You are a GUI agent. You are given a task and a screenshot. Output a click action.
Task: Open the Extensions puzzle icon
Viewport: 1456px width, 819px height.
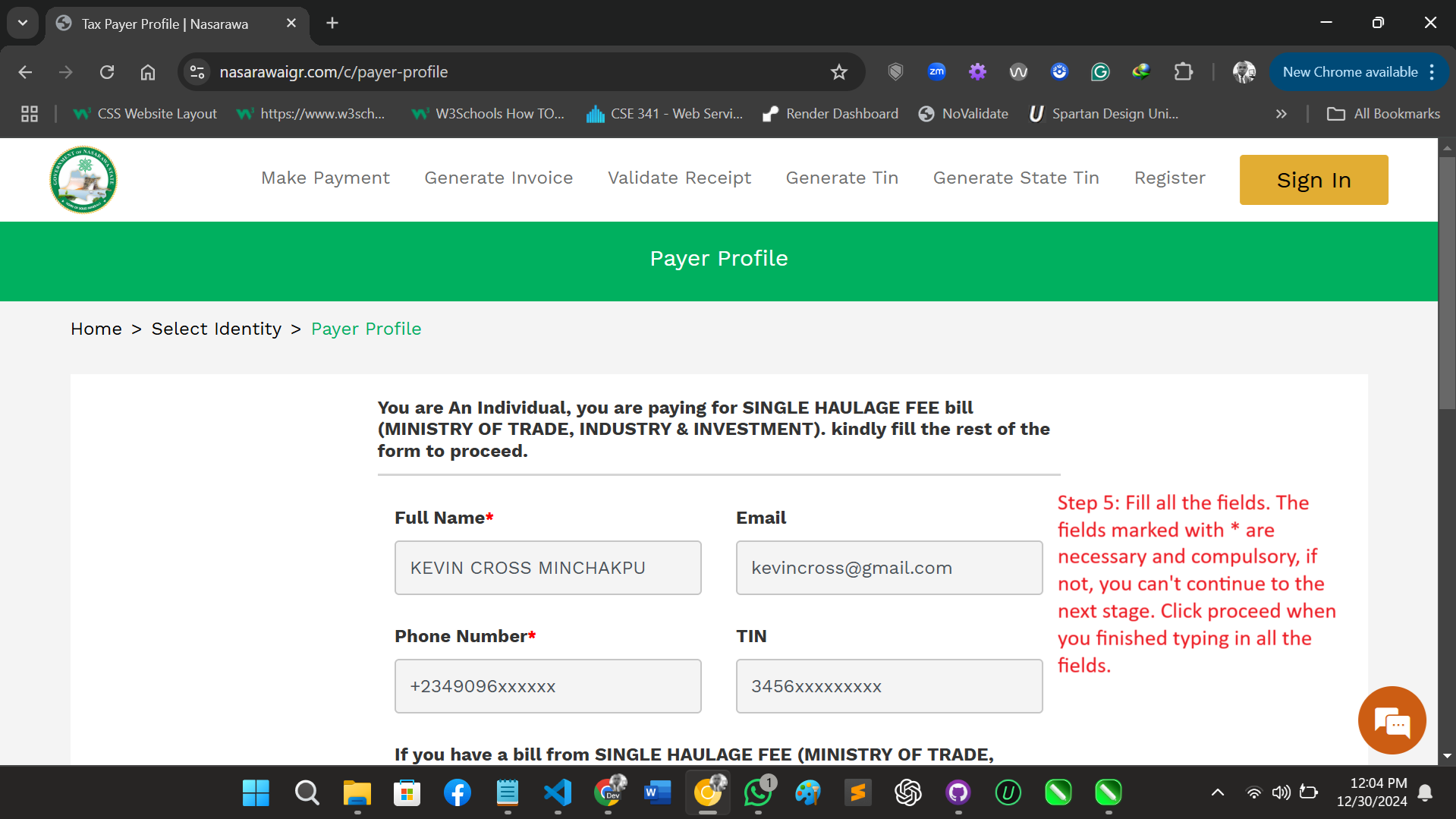[1183, 72]
